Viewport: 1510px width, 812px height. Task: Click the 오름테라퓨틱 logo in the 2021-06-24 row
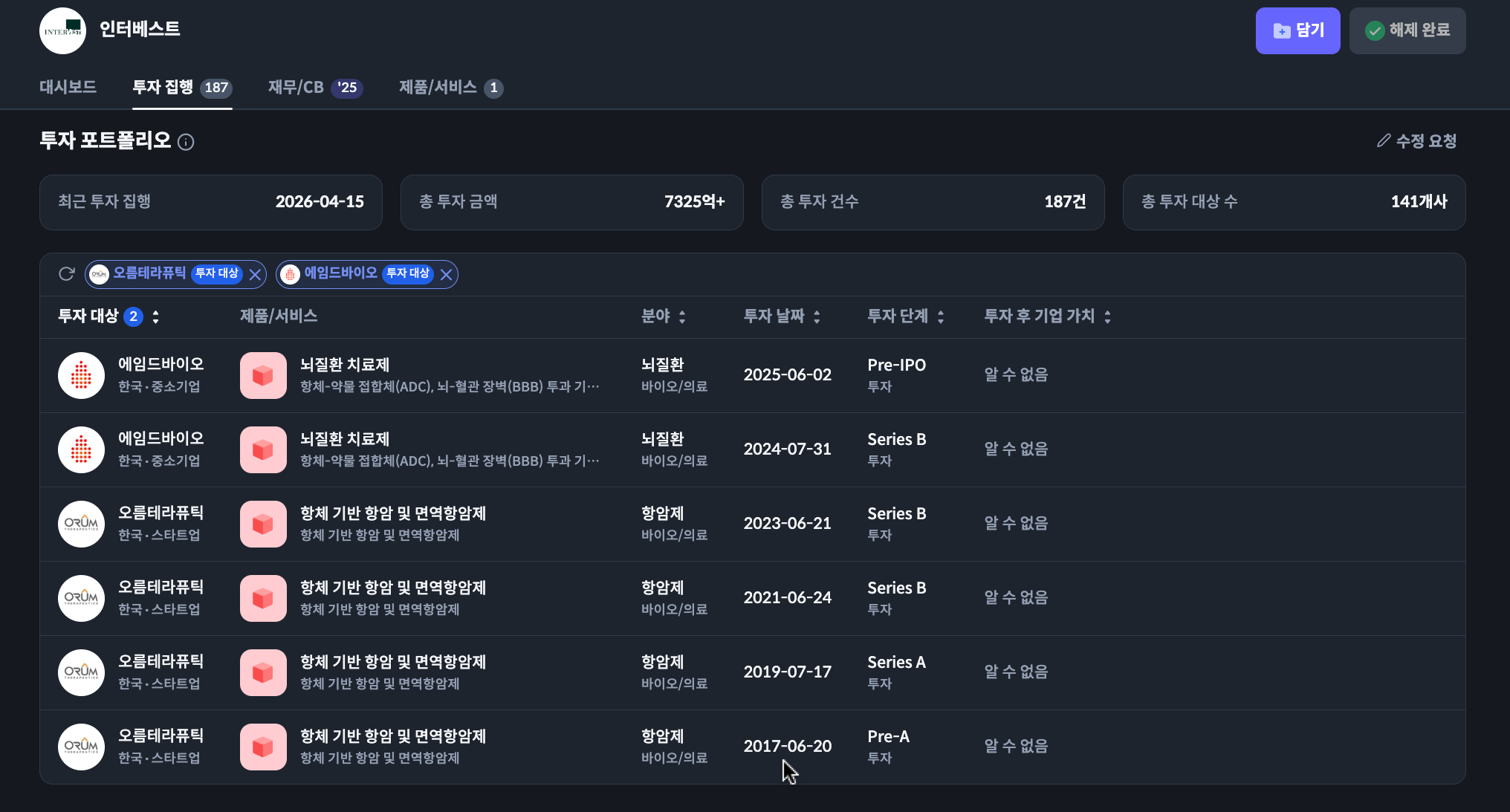click(x=81, y=598)
